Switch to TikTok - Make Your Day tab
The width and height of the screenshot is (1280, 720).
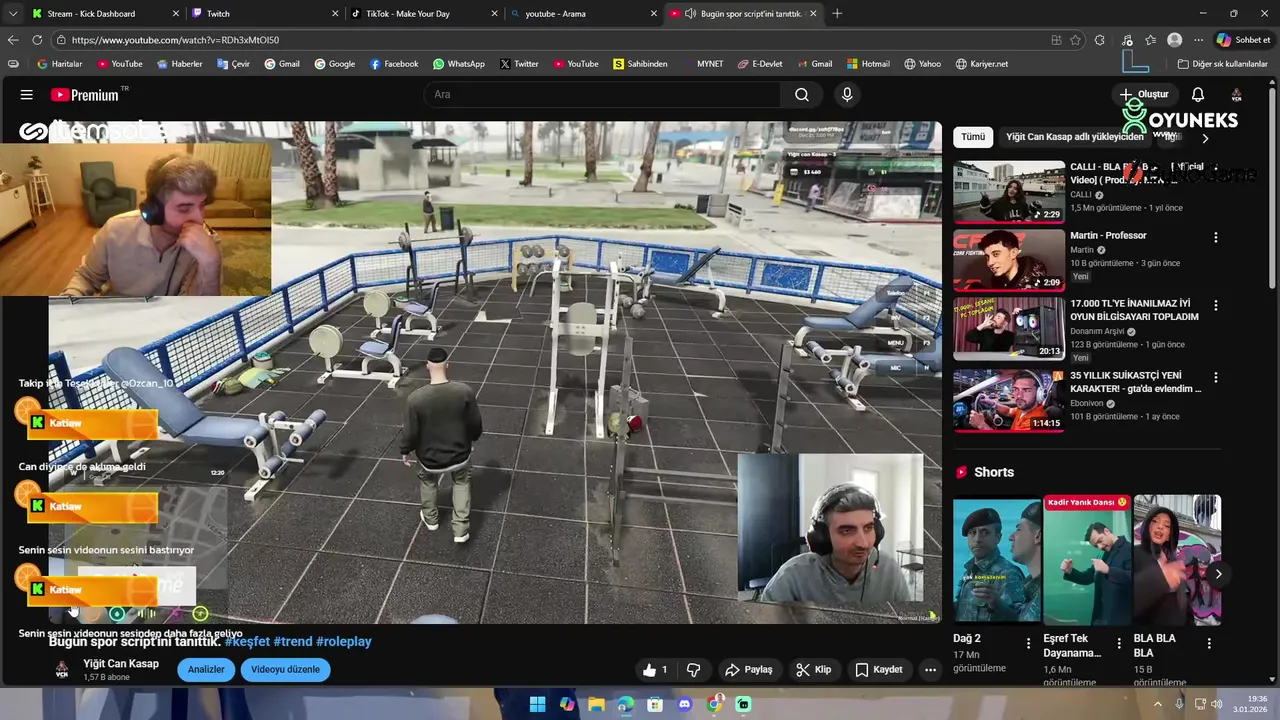tap(424, 14)
